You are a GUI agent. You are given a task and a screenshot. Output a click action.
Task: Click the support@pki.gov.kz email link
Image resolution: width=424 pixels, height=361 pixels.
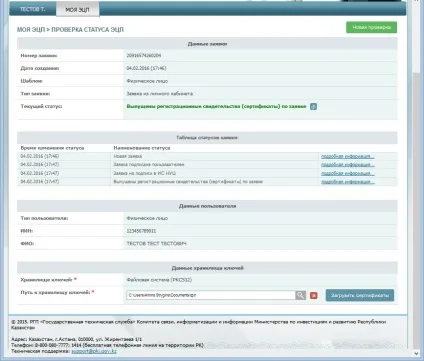tap(94, 351)
